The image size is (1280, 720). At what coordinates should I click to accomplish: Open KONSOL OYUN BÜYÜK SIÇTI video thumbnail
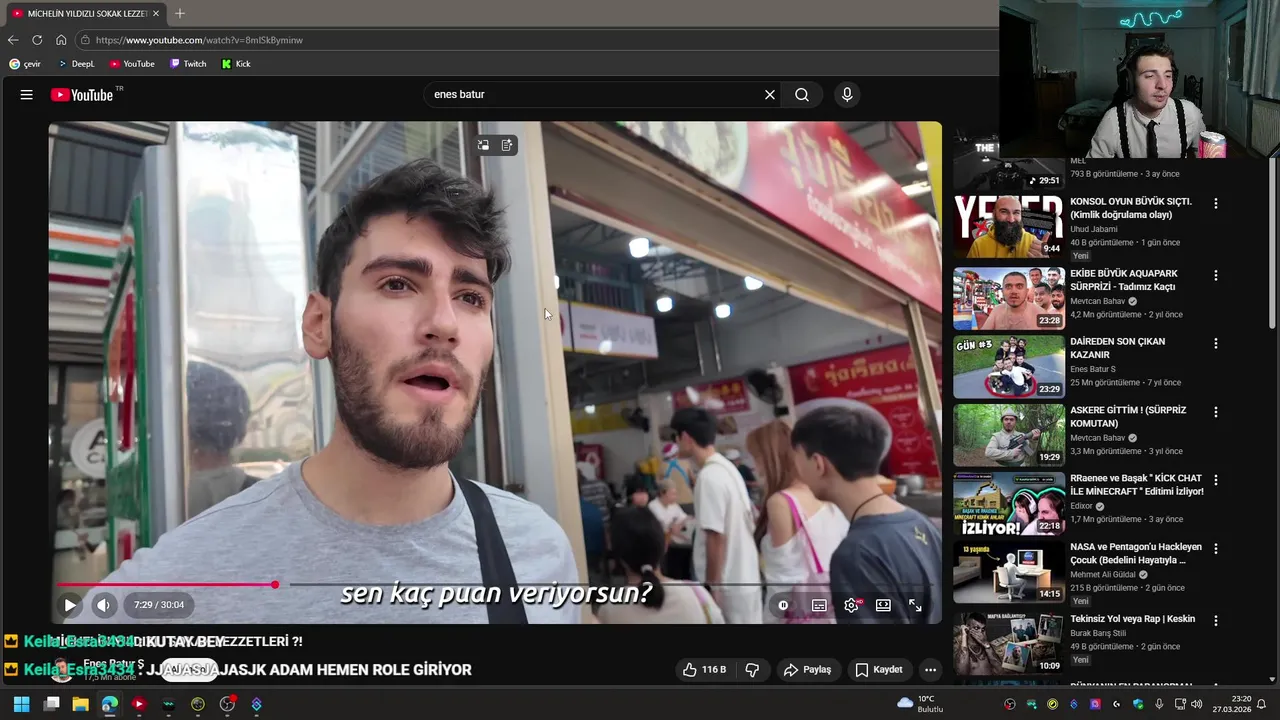coord(1008,227)
